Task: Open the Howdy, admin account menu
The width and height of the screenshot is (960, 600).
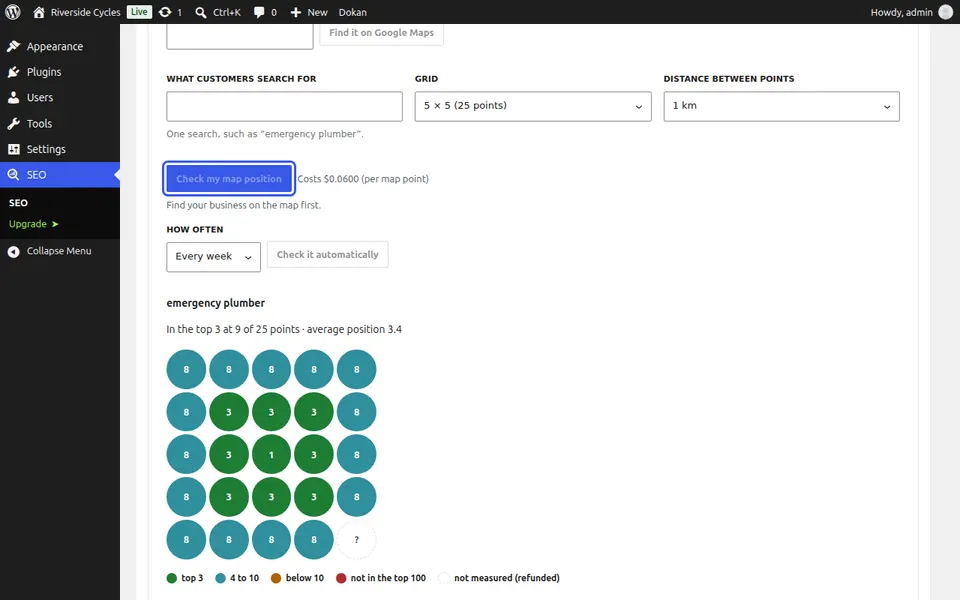Action: (x=911, y=12)
